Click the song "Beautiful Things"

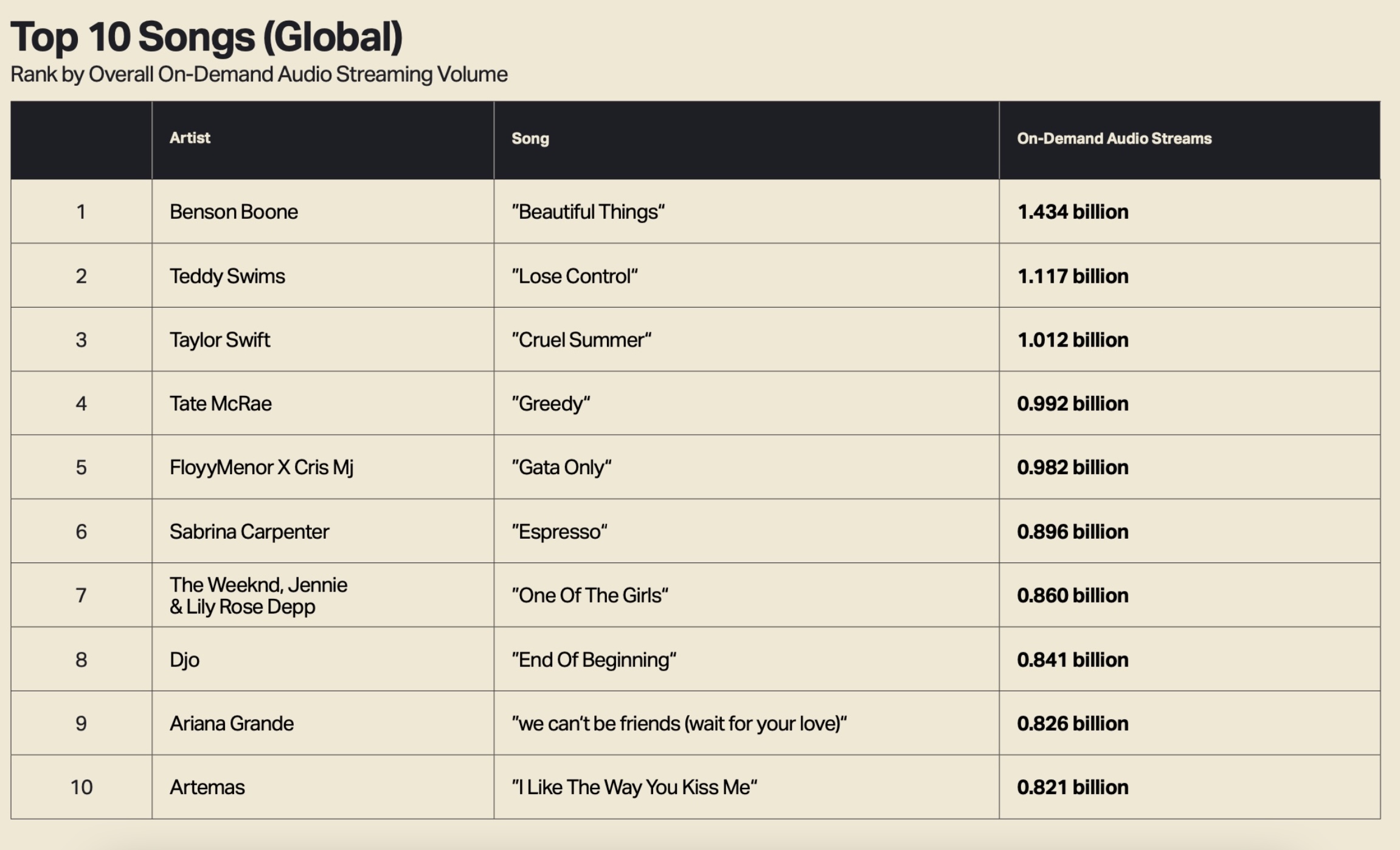588,212
